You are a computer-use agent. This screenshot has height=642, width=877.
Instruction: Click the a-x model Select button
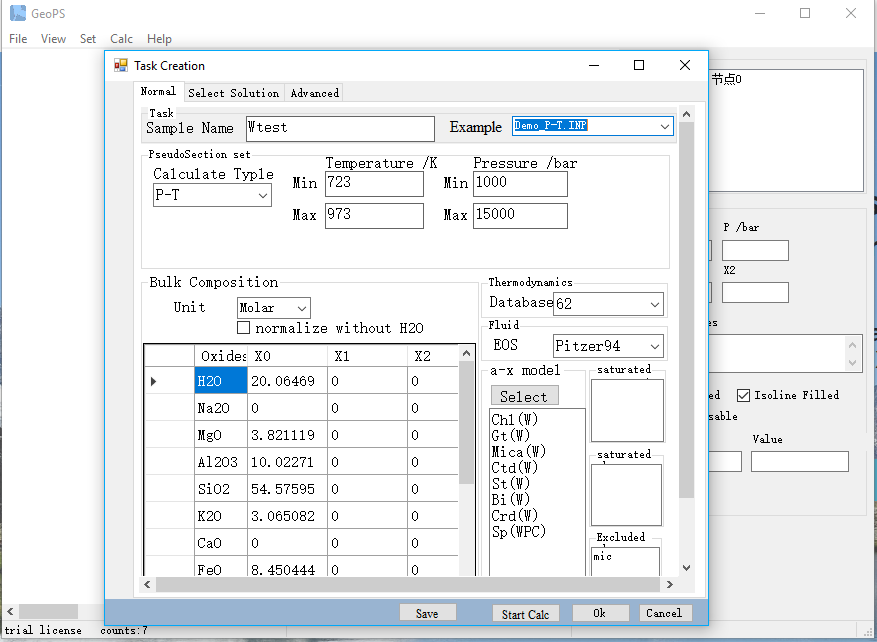point(523,396)
